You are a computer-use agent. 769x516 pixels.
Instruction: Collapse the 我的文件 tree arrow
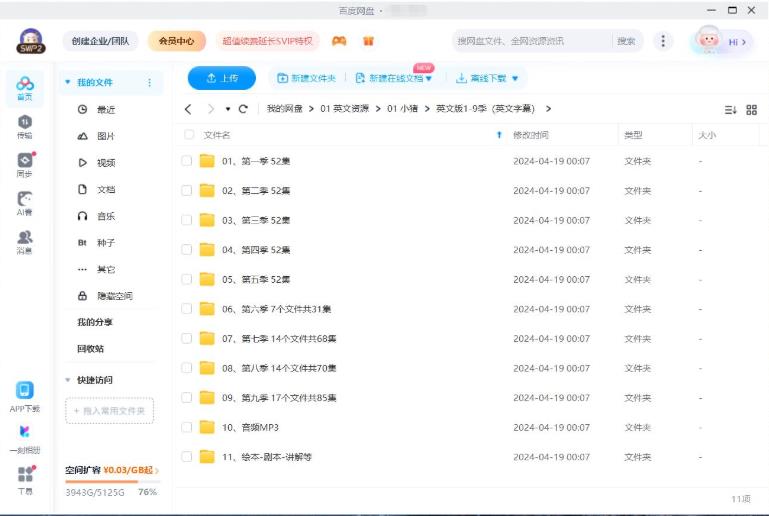click(x=68, y=82)
